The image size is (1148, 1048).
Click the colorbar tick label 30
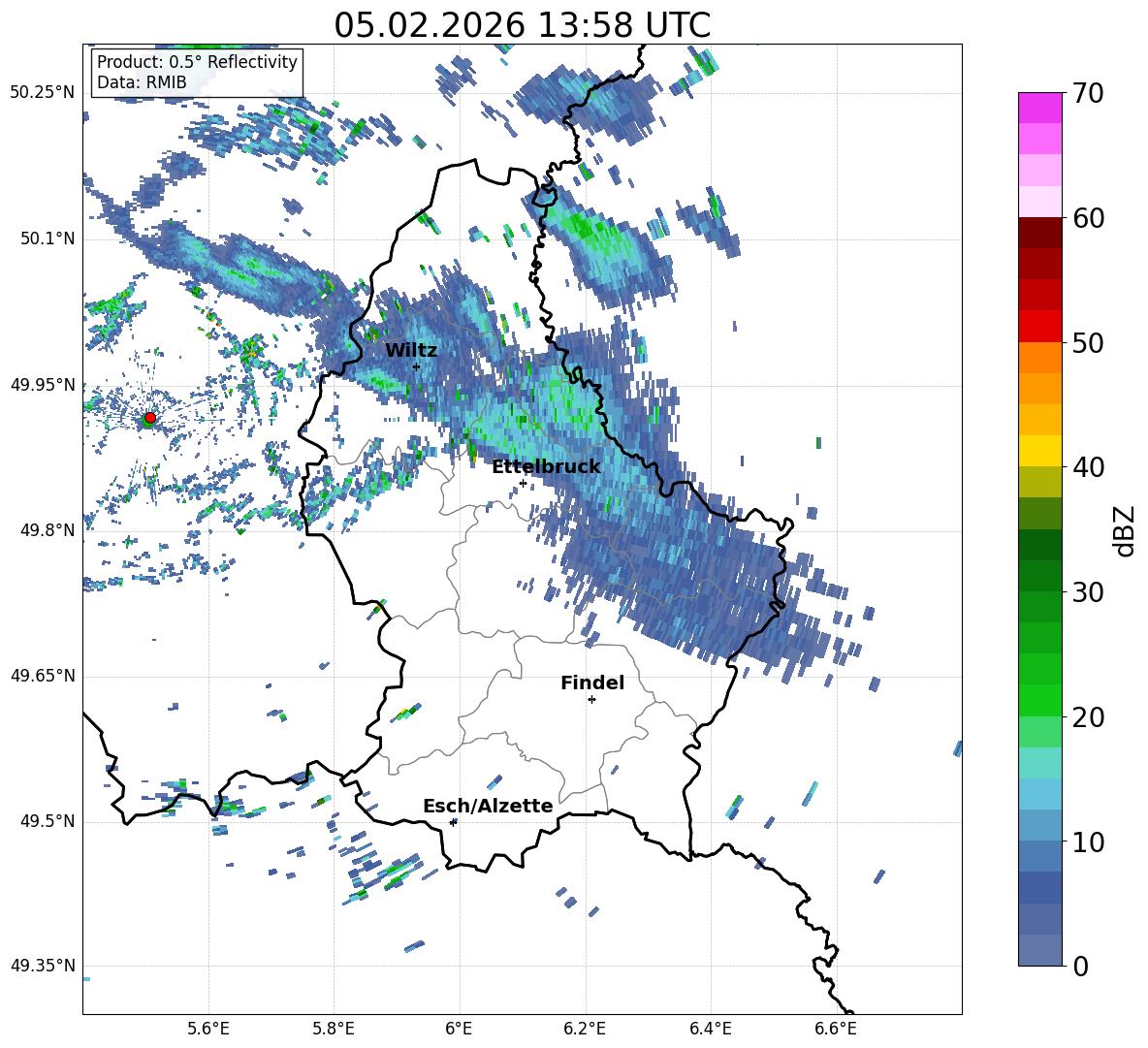tap(1089, 592)
